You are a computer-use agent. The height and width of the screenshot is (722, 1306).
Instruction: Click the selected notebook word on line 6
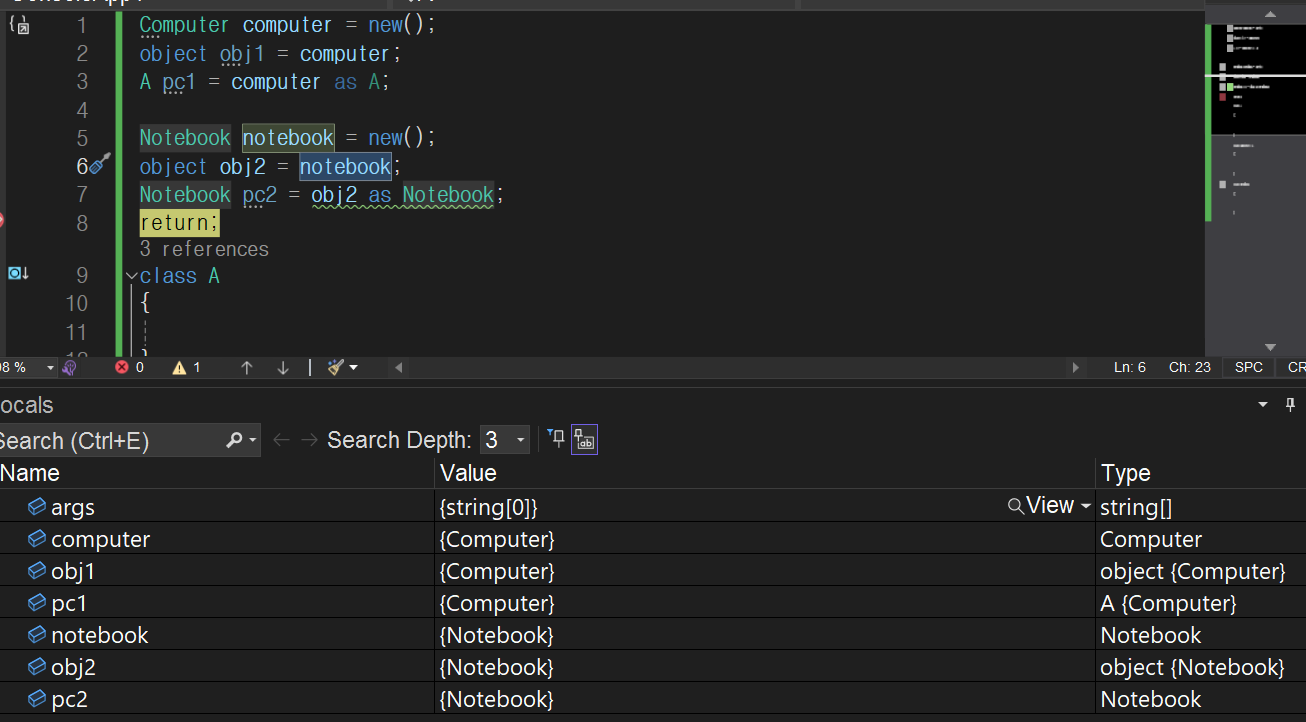[345, 166]
